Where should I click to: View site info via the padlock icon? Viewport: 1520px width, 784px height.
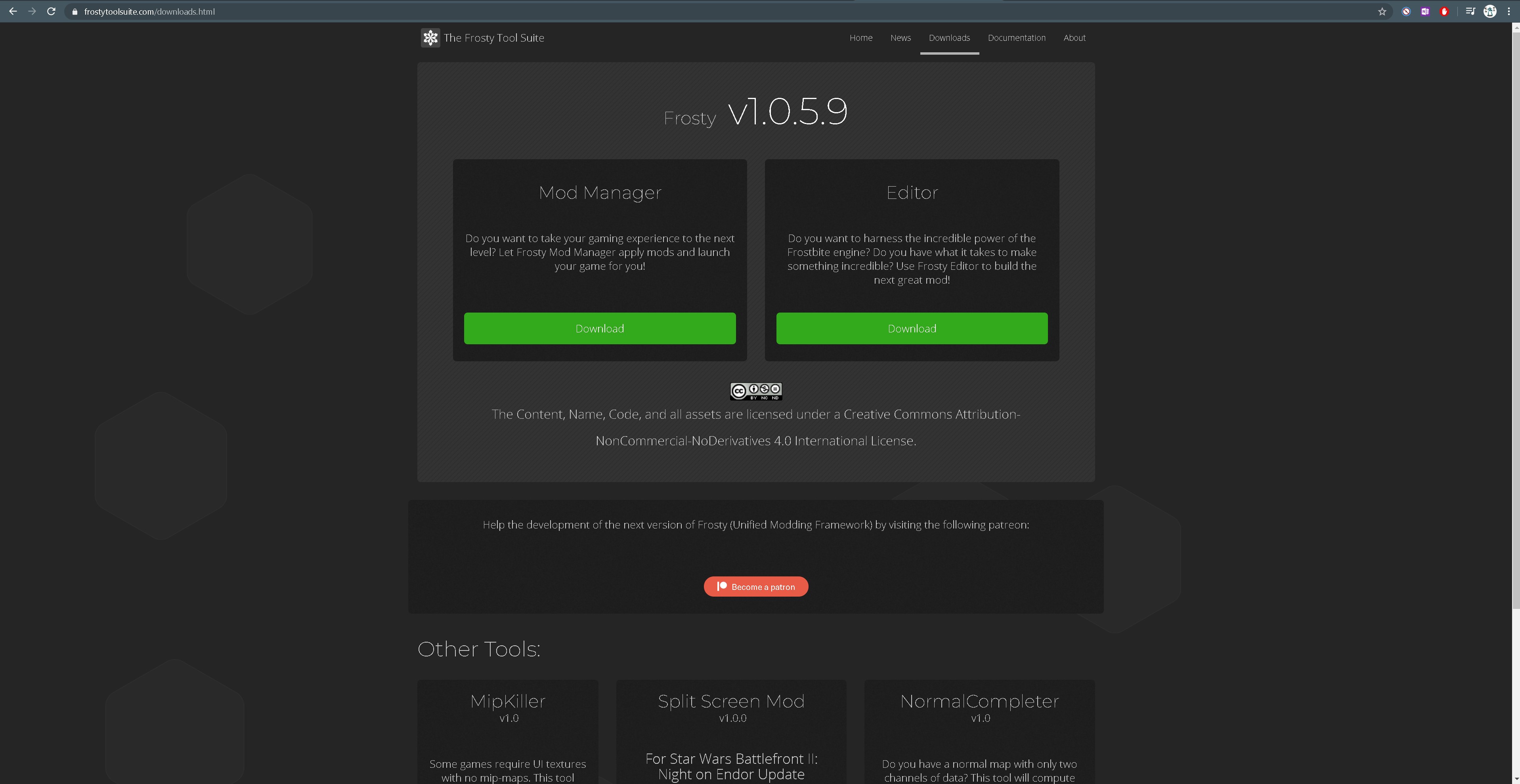[75, 12]
